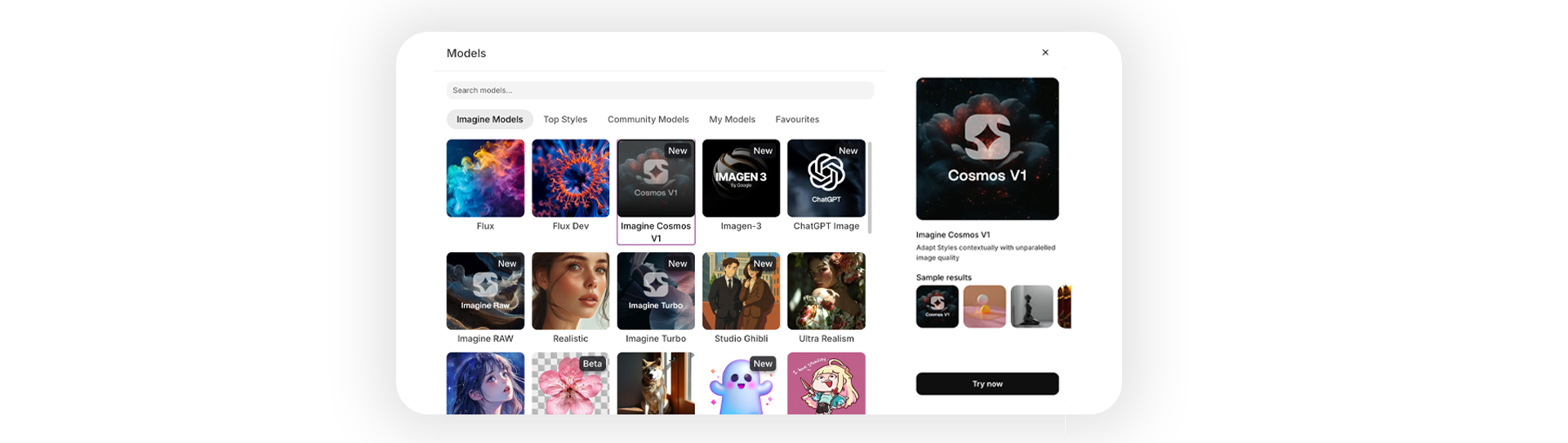Screen dimensions: 1568x443
Task: Close the Models dialog
Action: pyautogui.click(x=1045, y=52)
